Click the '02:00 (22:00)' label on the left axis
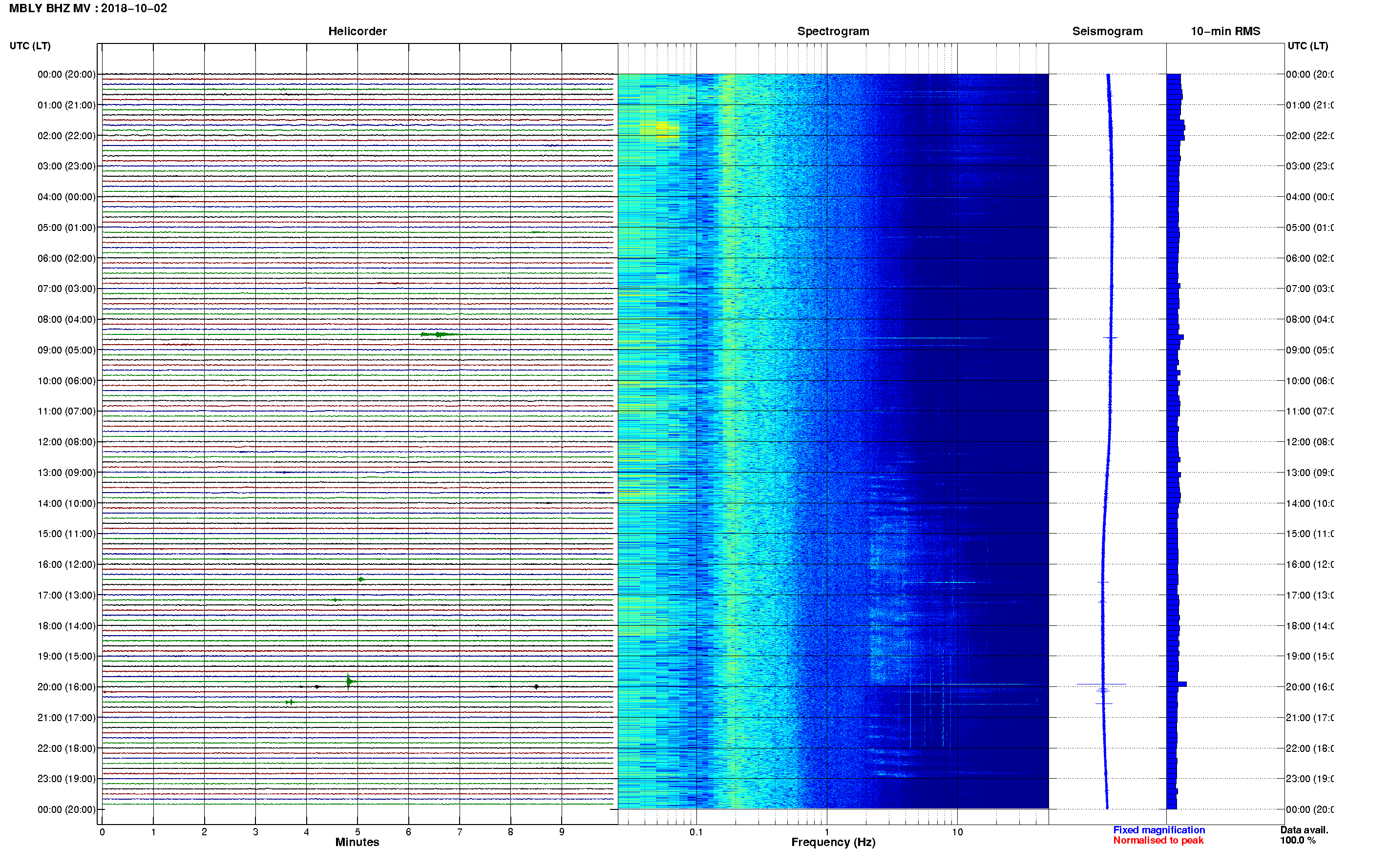This screenshot has width=1389, height=868. click(66, 136)
